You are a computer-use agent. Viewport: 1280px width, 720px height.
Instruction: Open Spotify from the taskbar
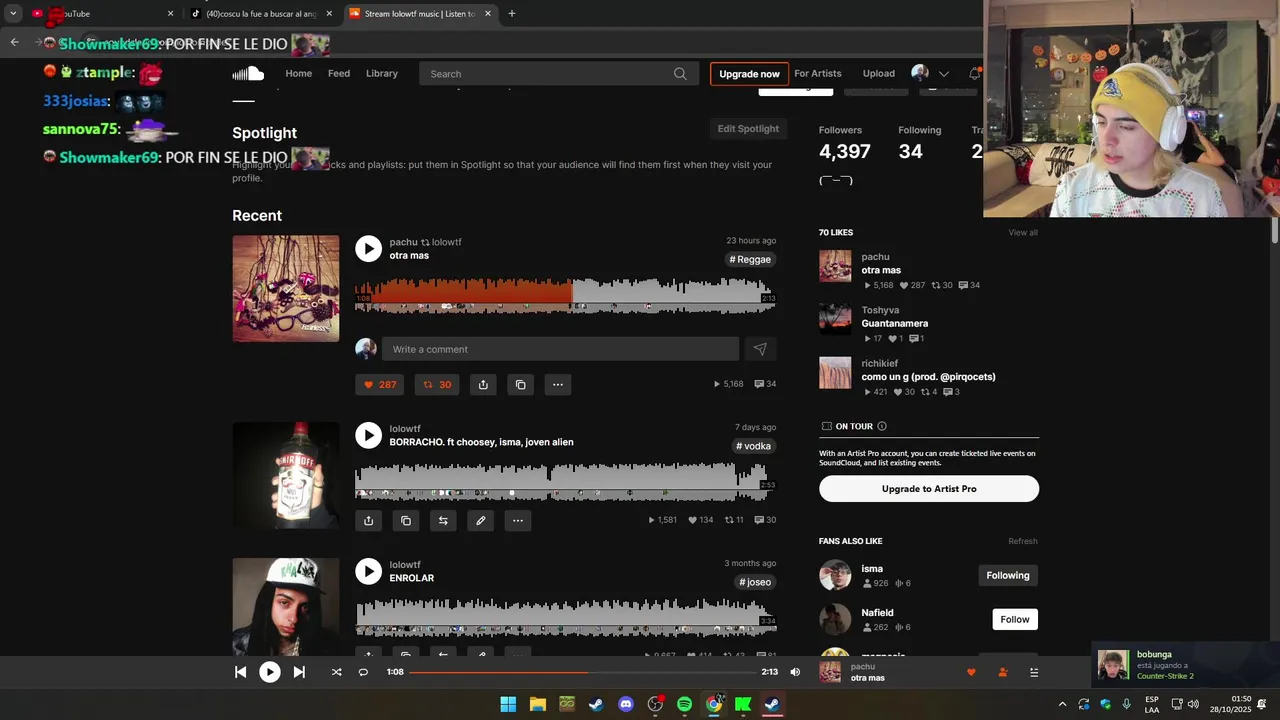[684, 704]
